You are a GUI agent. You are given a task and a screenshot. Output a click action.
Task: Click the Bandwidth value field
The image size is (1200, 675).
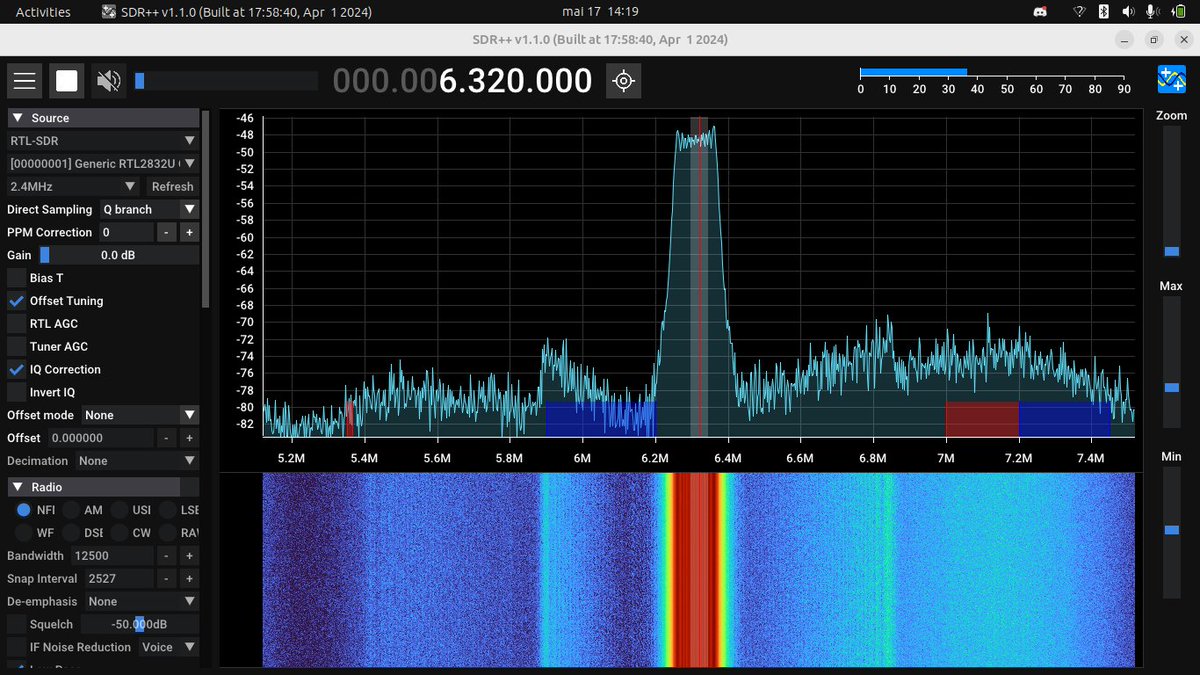click(112, 556)
